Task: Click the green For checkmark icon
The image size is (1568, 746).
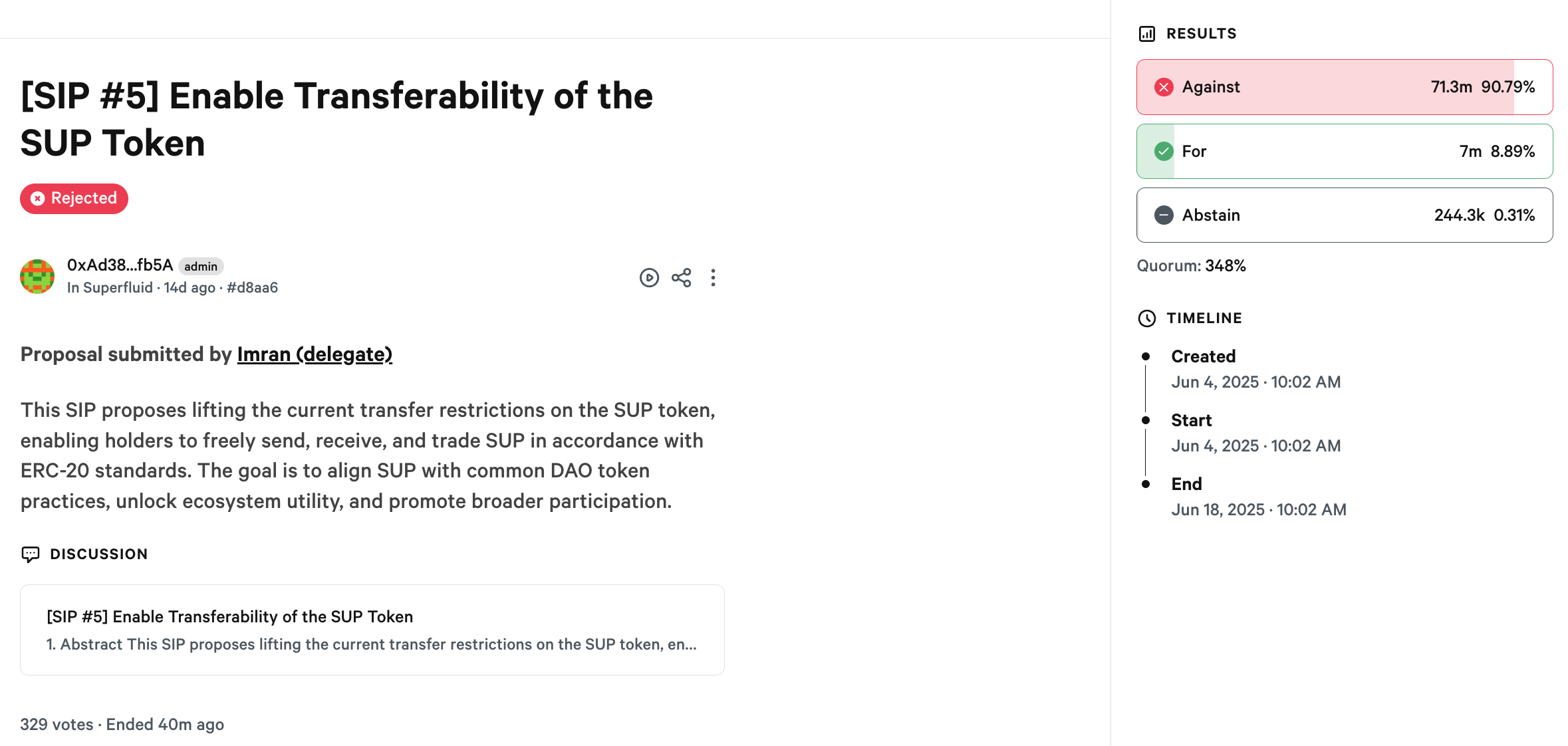Action: 1164,152
